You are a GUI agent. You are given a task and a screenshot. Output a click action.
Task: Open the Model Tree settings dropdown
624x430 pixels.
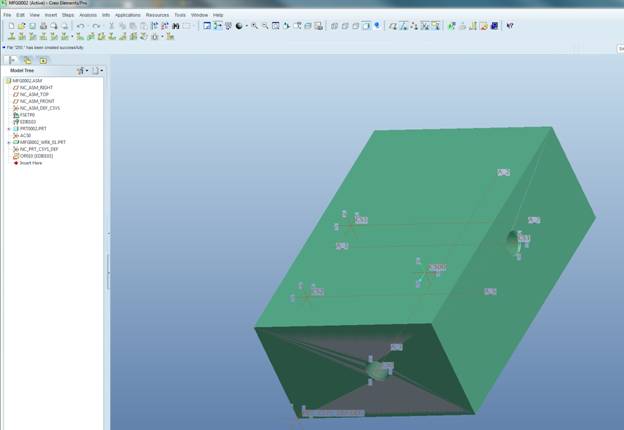82,71
